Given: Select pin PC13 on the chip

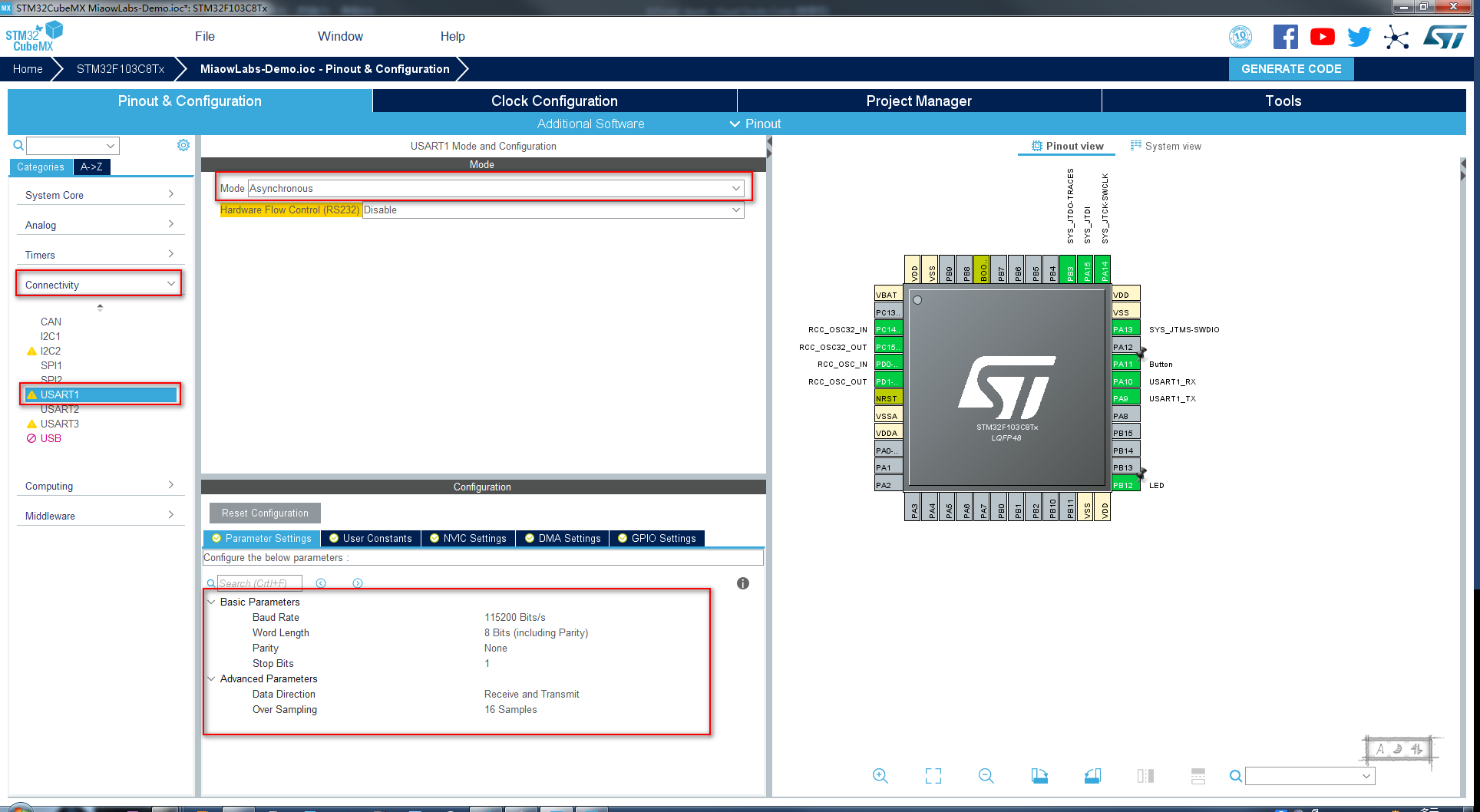Looking at the screenshot, I should (888, 312).
